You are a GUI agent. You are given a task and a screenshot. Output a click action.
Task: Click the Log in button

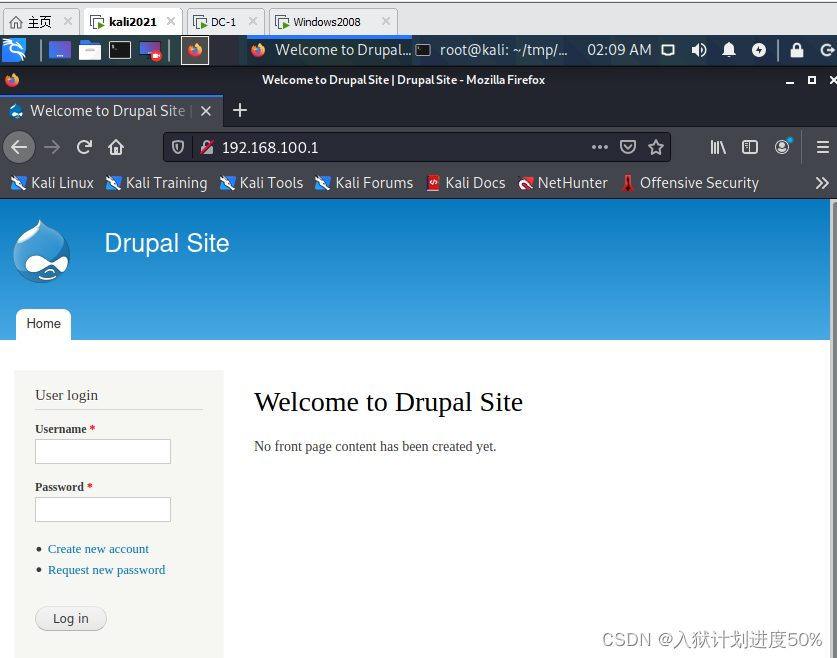tap(70, 619)
